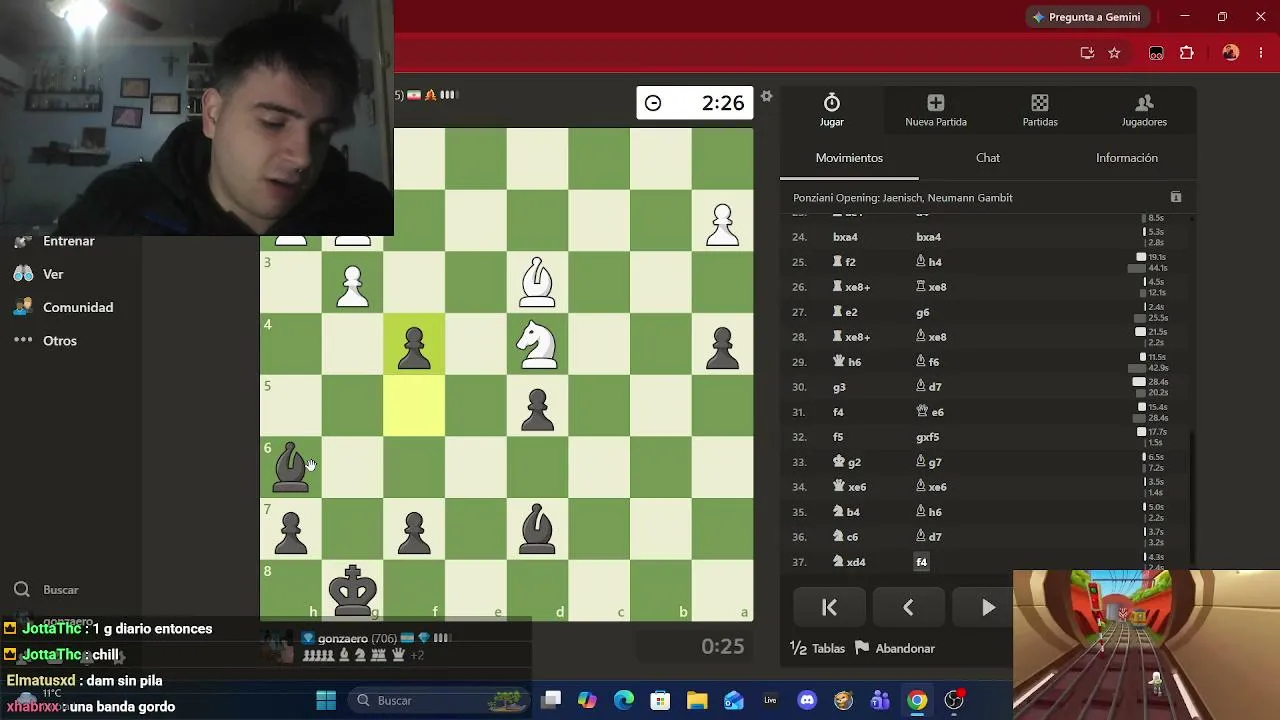Go to move 33 g2 by the king
This screenshot has height=720, width=1280.
pyautogui.click(x=847, y=462)
